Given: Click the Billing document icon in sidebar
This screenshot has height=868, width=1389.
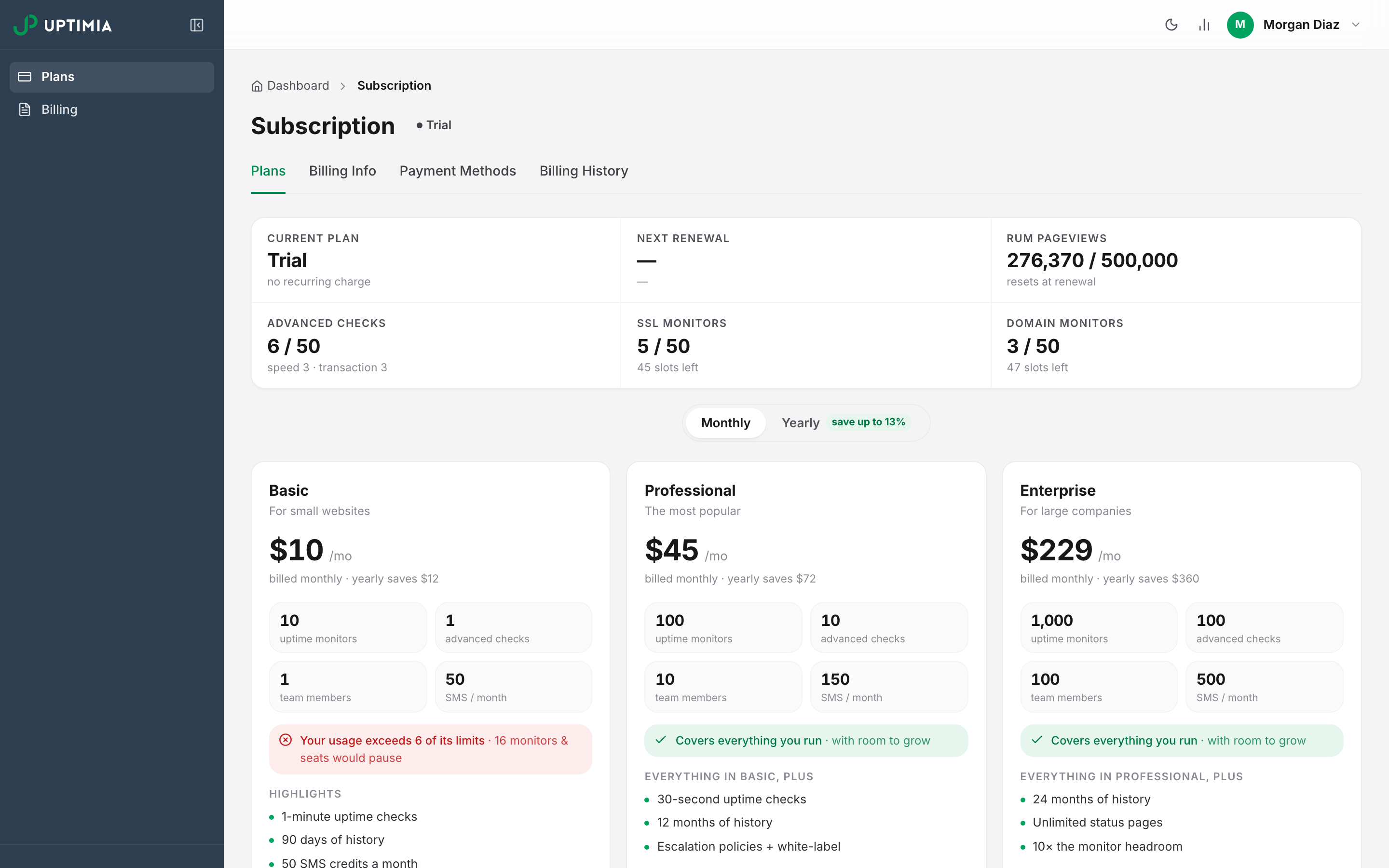Looking at the screenshot, I should click(x=25, y=109).
